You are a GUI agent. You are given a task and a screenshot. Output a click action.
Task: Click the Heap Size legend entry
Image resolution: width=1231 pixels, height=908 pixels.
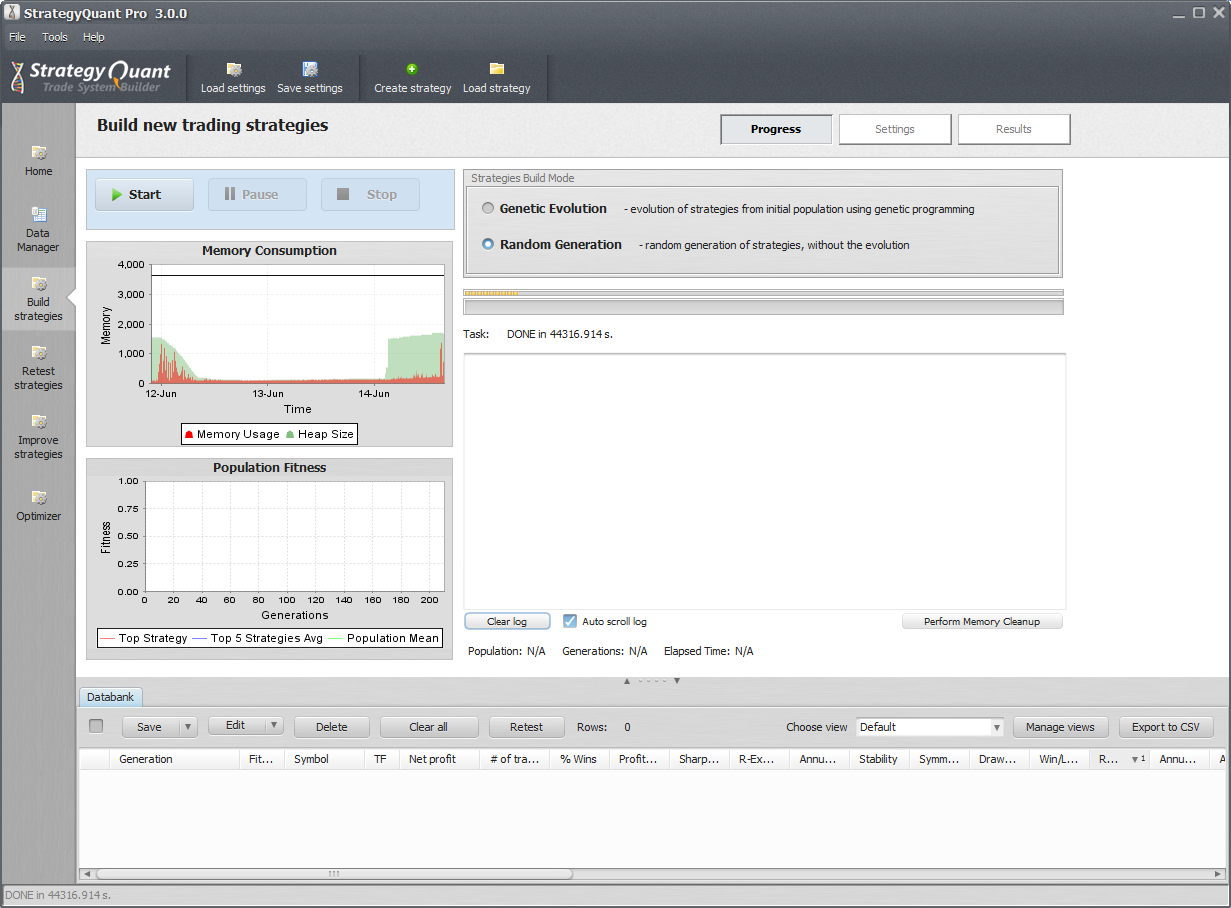(320, 434)
